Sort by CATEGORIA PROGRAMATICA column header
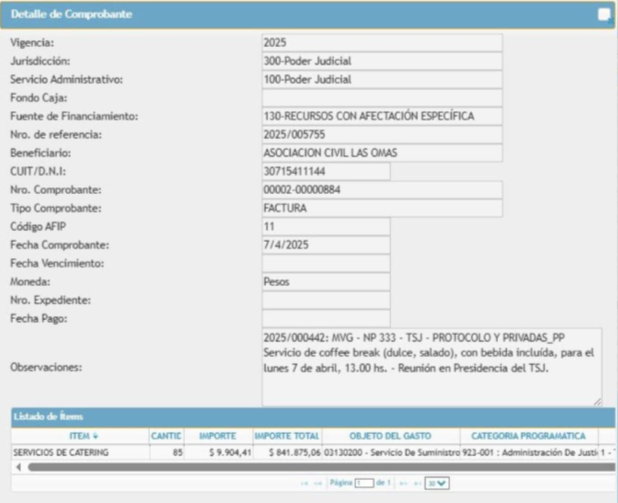 528,436
